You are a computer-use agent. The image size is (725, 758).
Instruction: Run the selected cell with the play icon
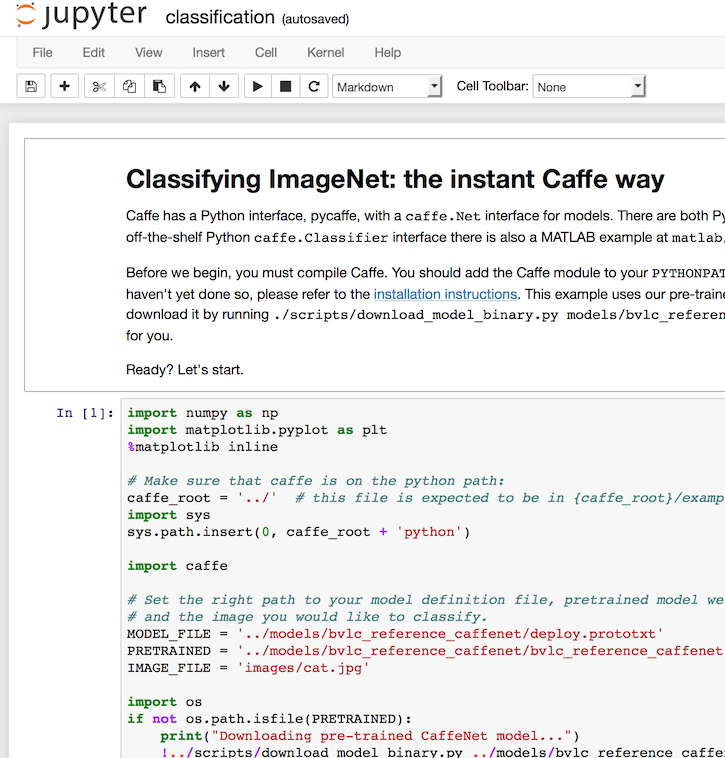(258, 87)
